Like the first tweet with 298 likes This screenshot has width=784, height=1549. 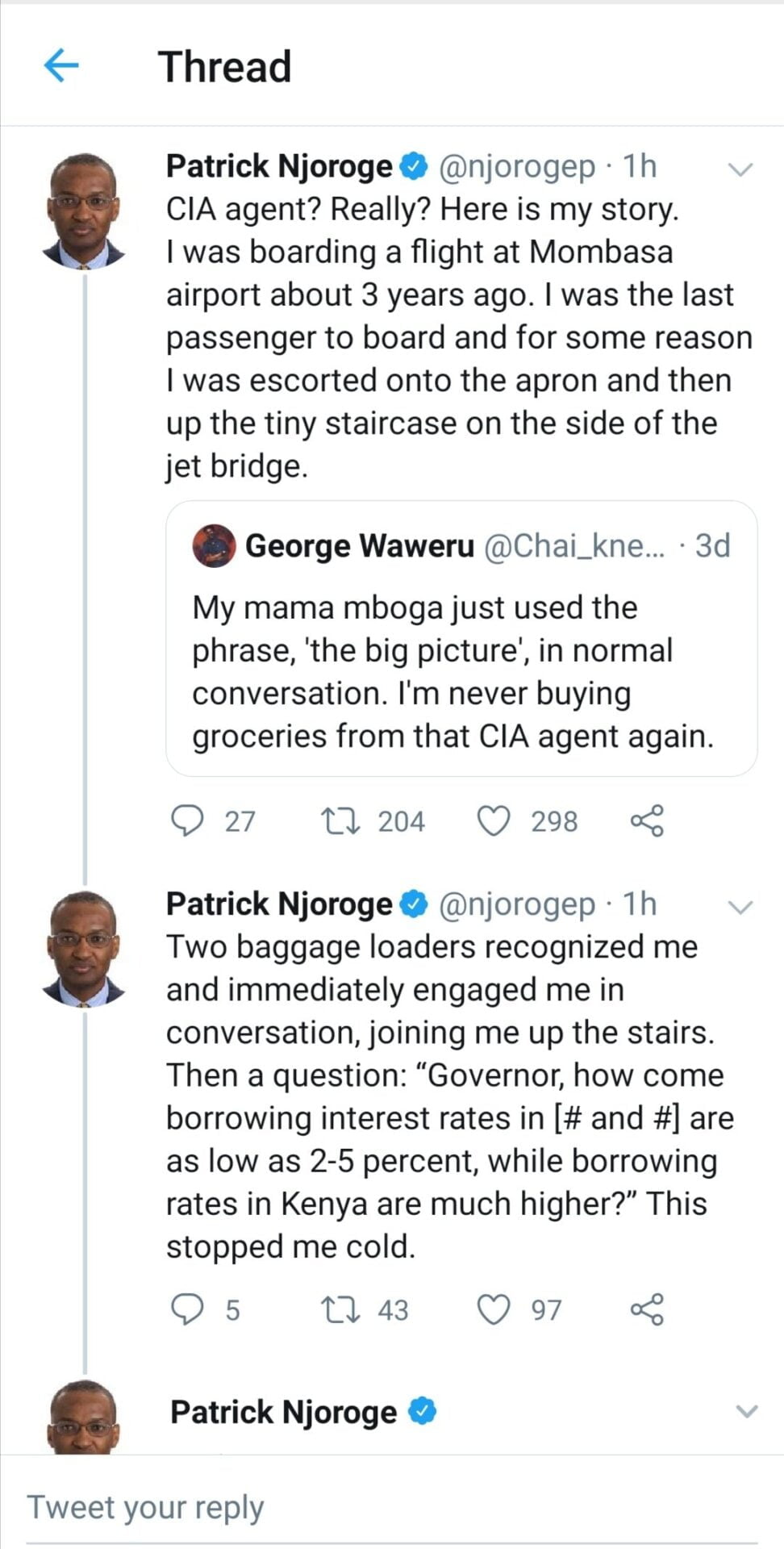coord(494,820)
